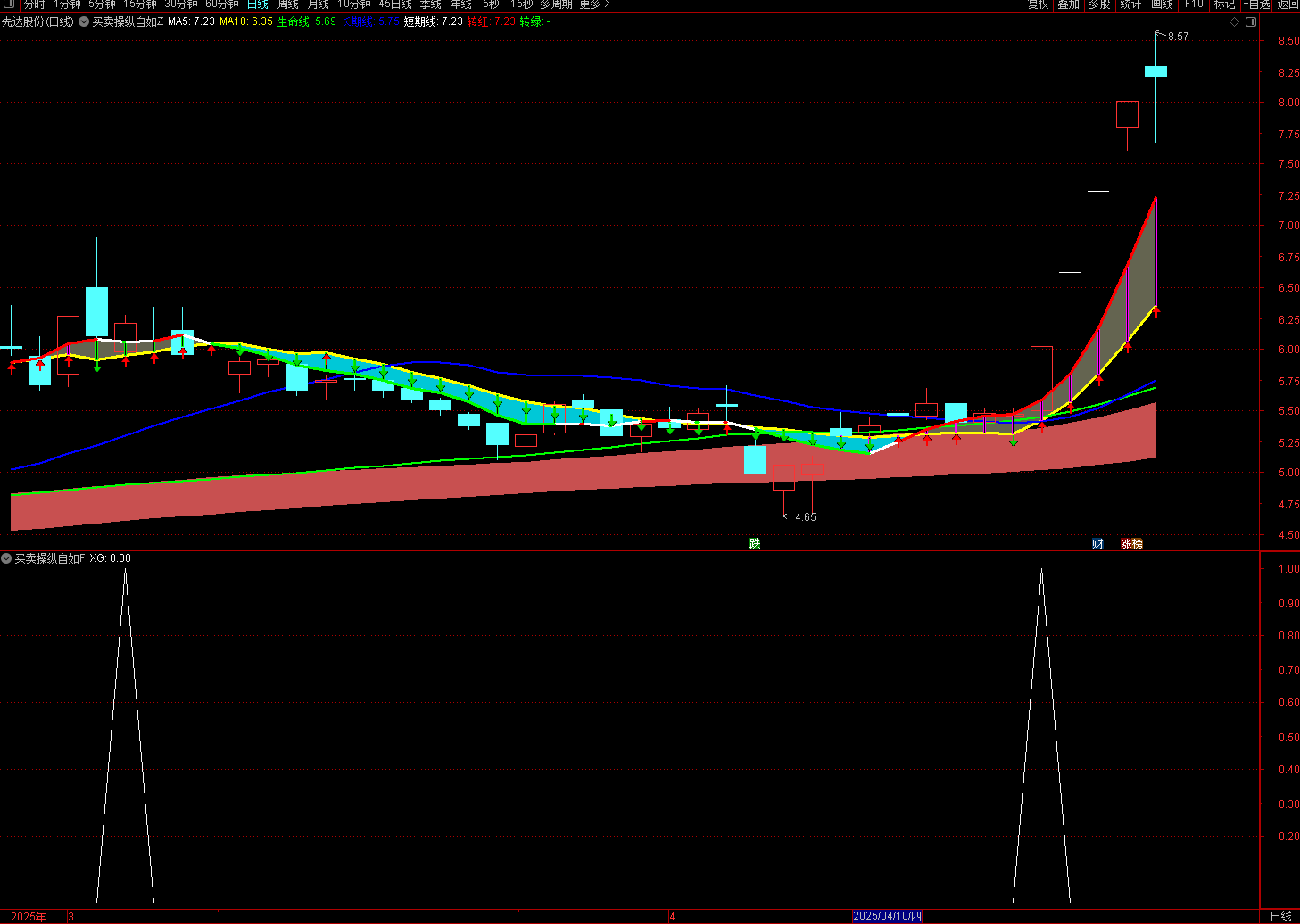Select the 1分钟 period tab
This screenshot has height=924, width=1300.
point(67,4)
